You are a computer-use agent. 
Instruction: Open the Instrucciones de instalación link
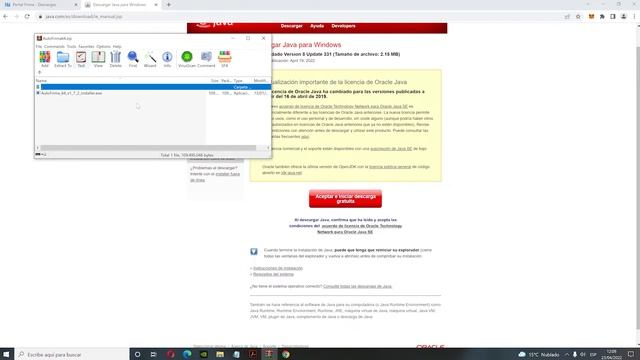click(x=278, y=268)
